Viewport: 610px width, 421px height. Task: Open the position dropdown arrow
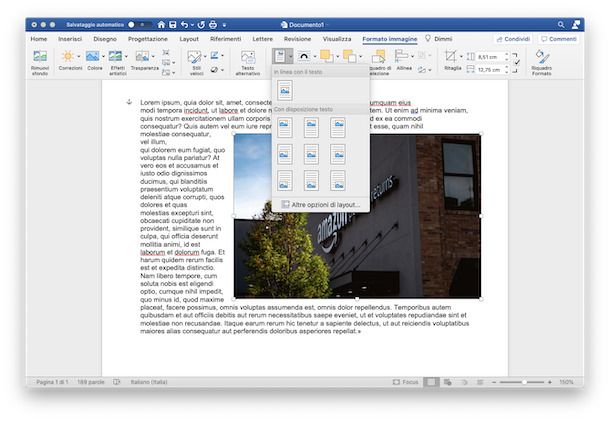(x=290, y=56)
